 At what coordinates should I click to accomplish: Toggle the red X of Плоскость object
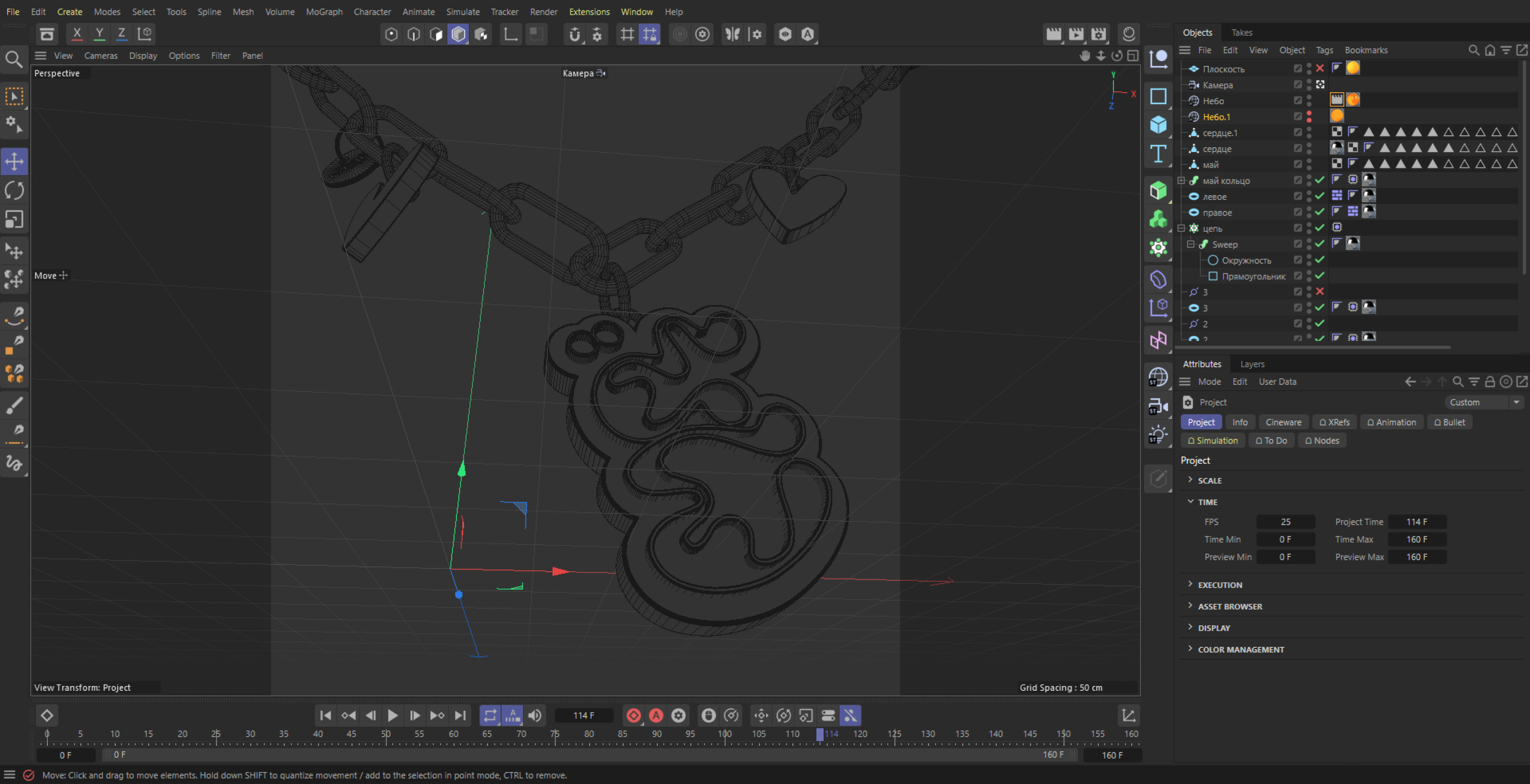(x=1319, y=69)
